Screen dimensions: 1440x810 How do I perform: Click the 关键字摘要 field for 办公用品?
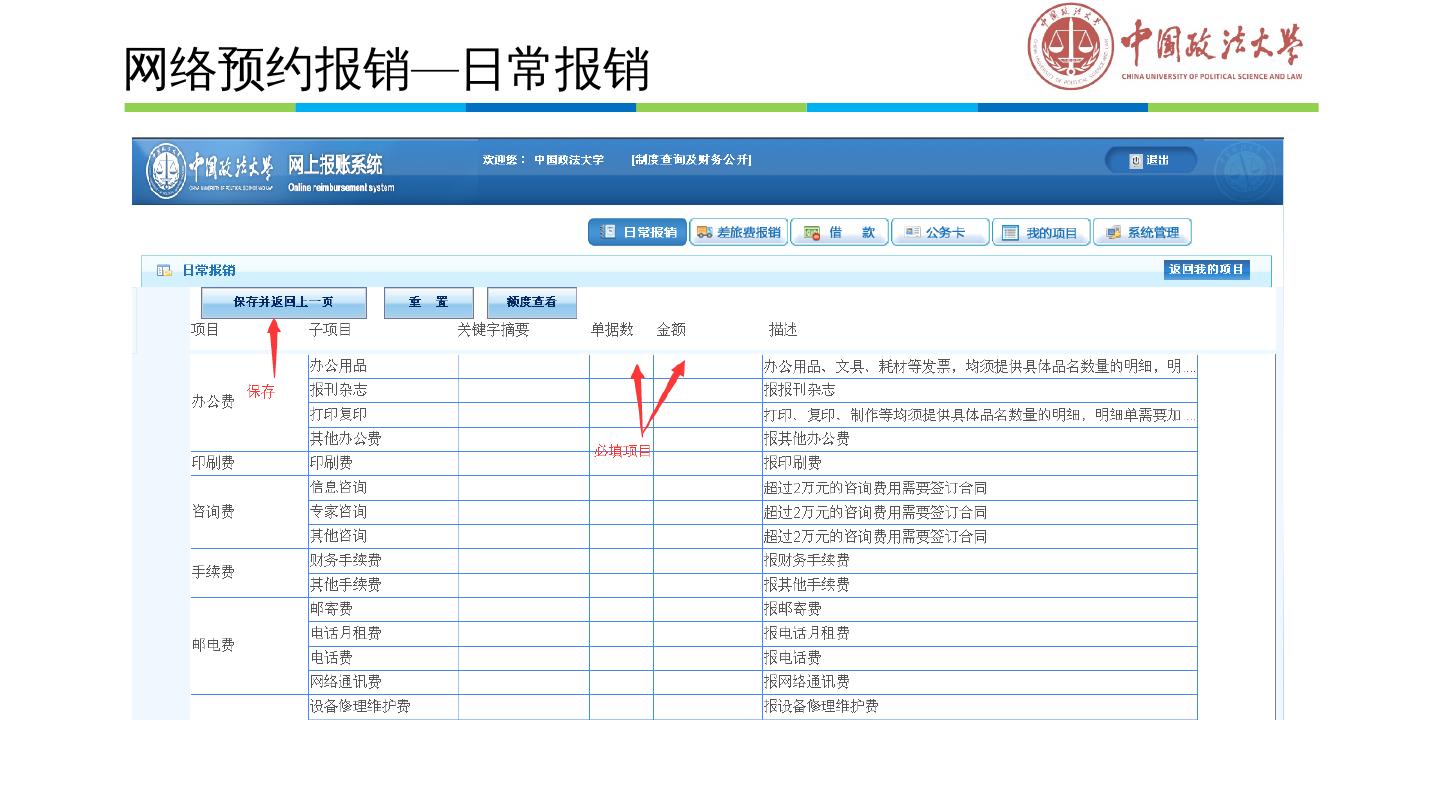524,366
